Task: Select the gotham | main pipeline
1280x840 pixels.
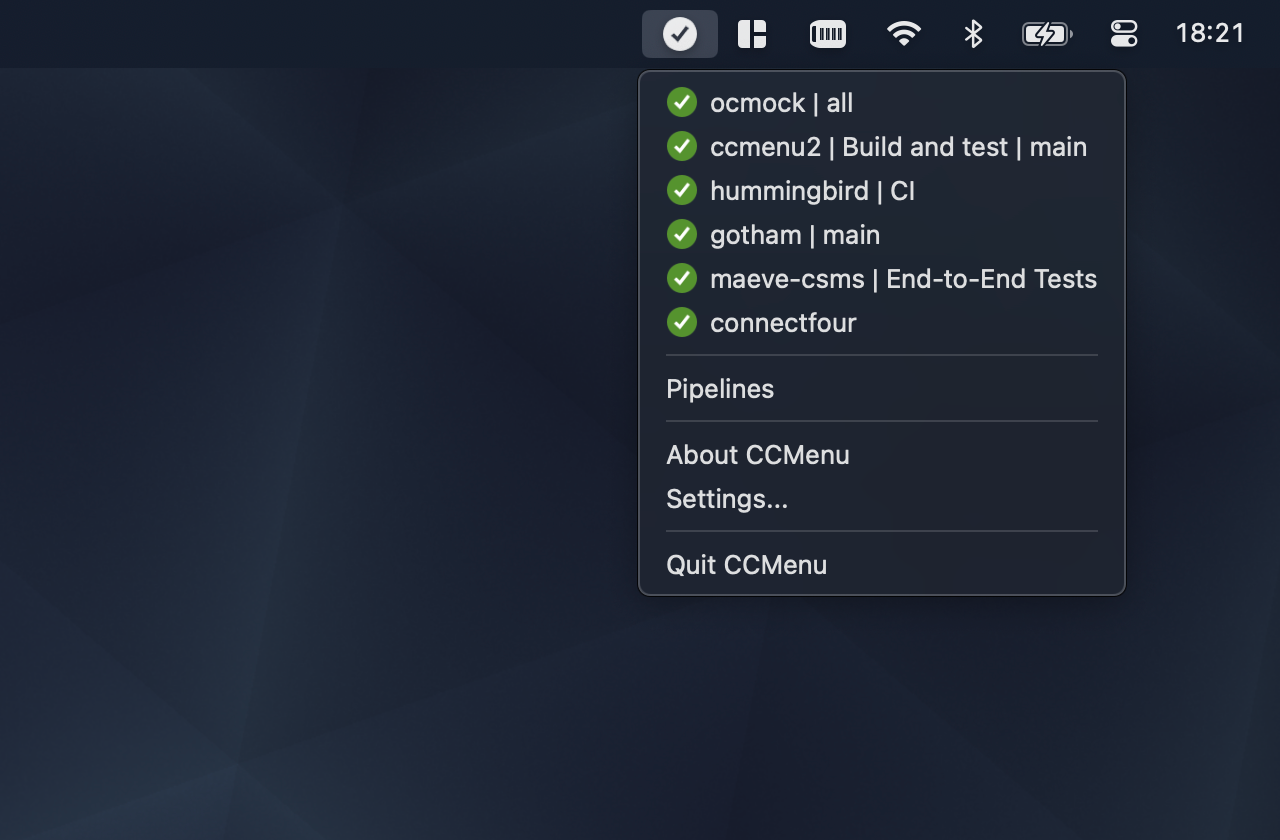Action: click(794, 234)
